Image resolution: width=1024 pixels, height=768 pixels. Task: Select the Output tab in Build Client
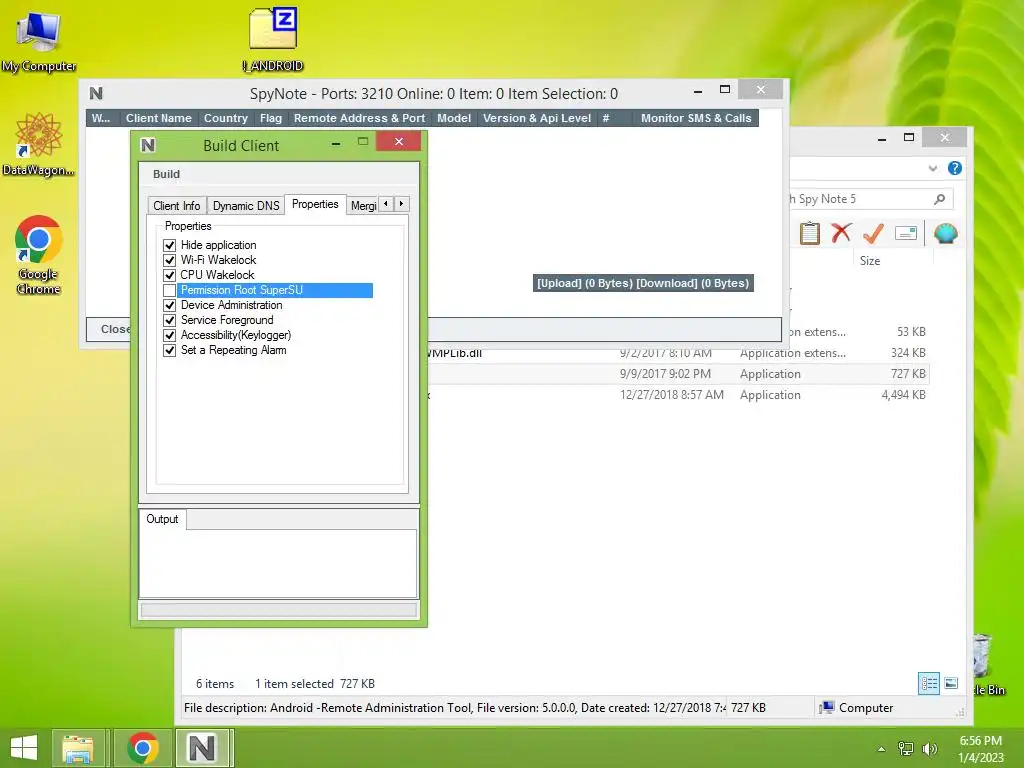click(x=162, y=519)
